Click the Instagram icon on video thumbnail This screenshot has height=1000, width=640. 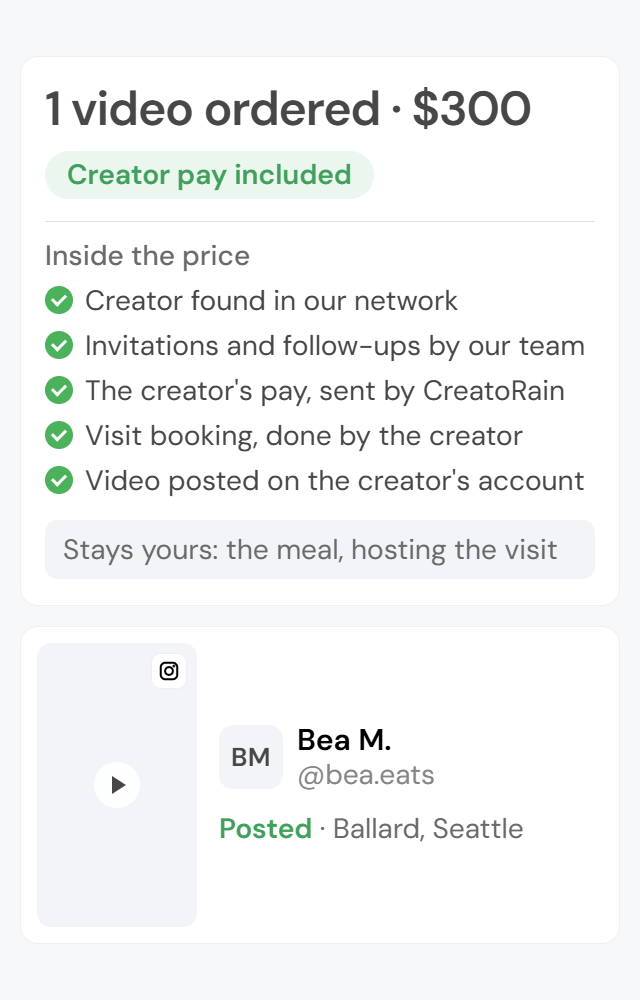tap(169, 671)
